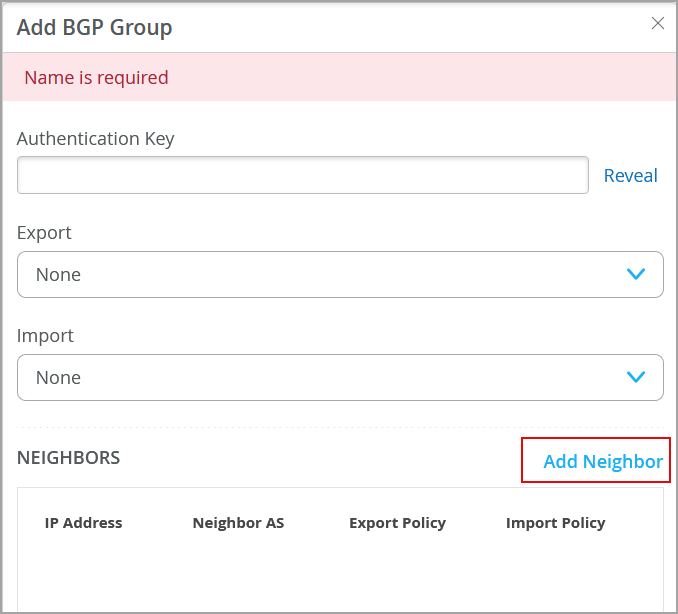Click the Authentication Key label
Image resolution: width=678 pixels, height=614 pixels.
click(95, 139)
